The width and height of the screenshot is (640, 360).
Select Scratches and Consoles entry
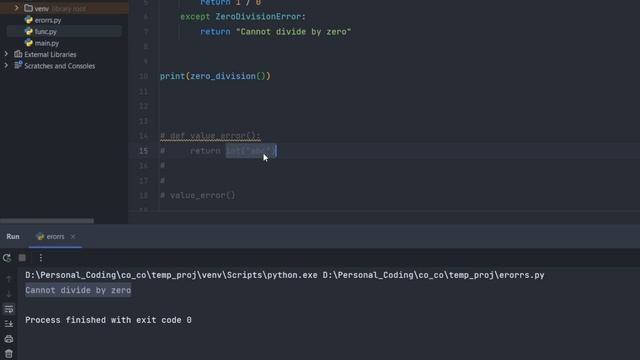[60, 66]
